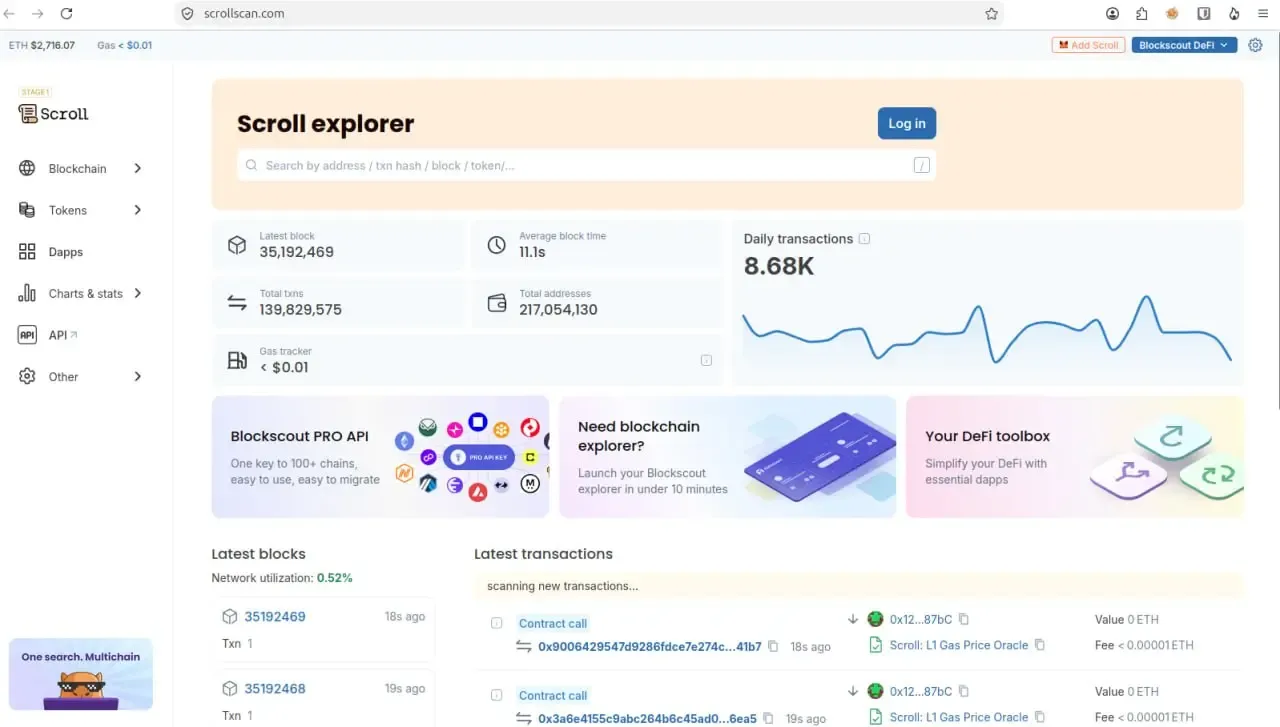Click the Charts & stats bar icon
The image size is (1280, 727).
27,293
